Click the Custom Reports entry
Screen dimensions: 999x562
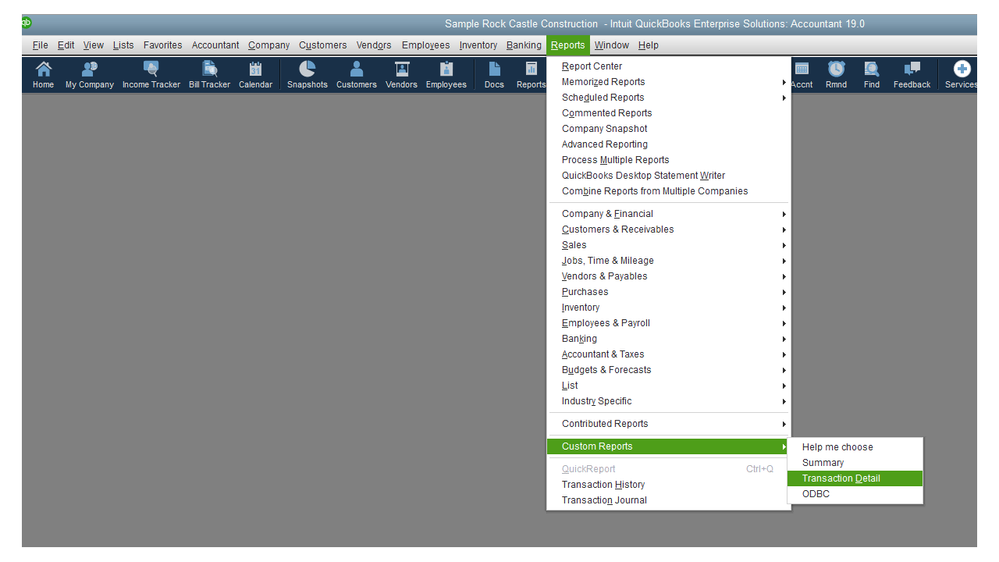coord(667,446)
